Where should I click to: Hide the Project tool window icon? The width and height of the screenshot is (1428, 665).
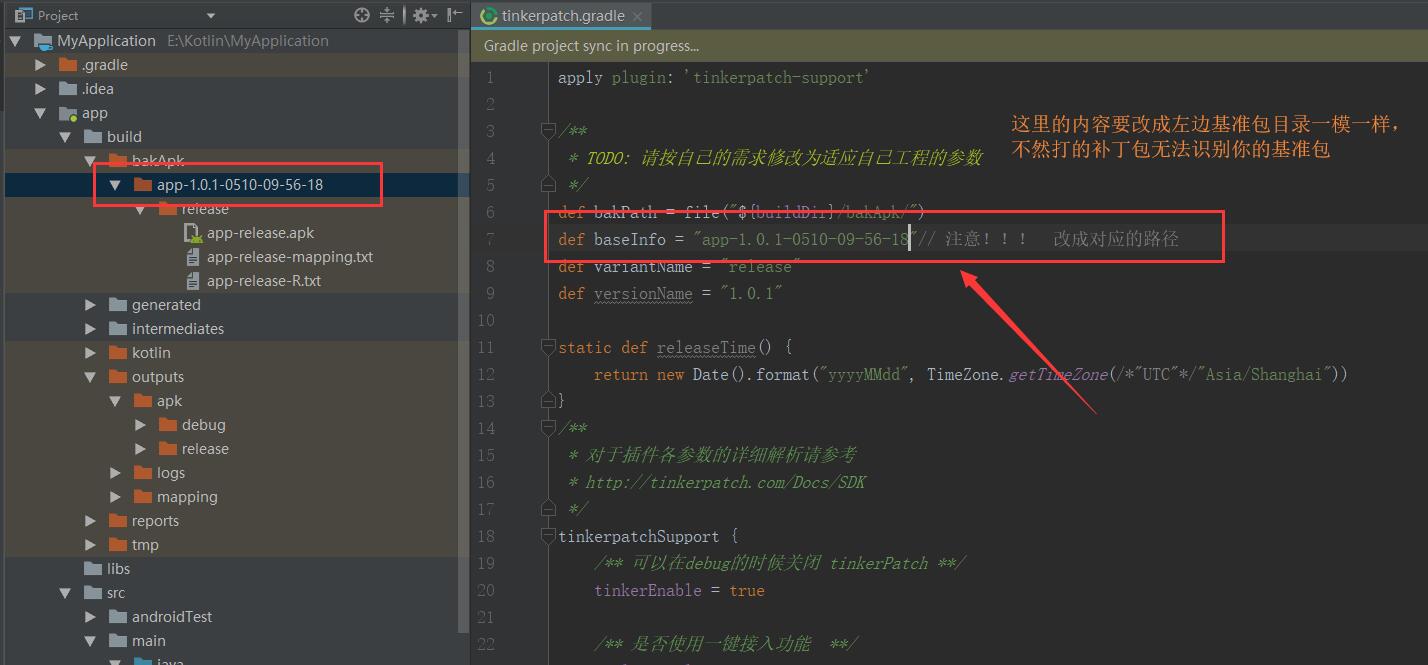click(x=455, y=15)
